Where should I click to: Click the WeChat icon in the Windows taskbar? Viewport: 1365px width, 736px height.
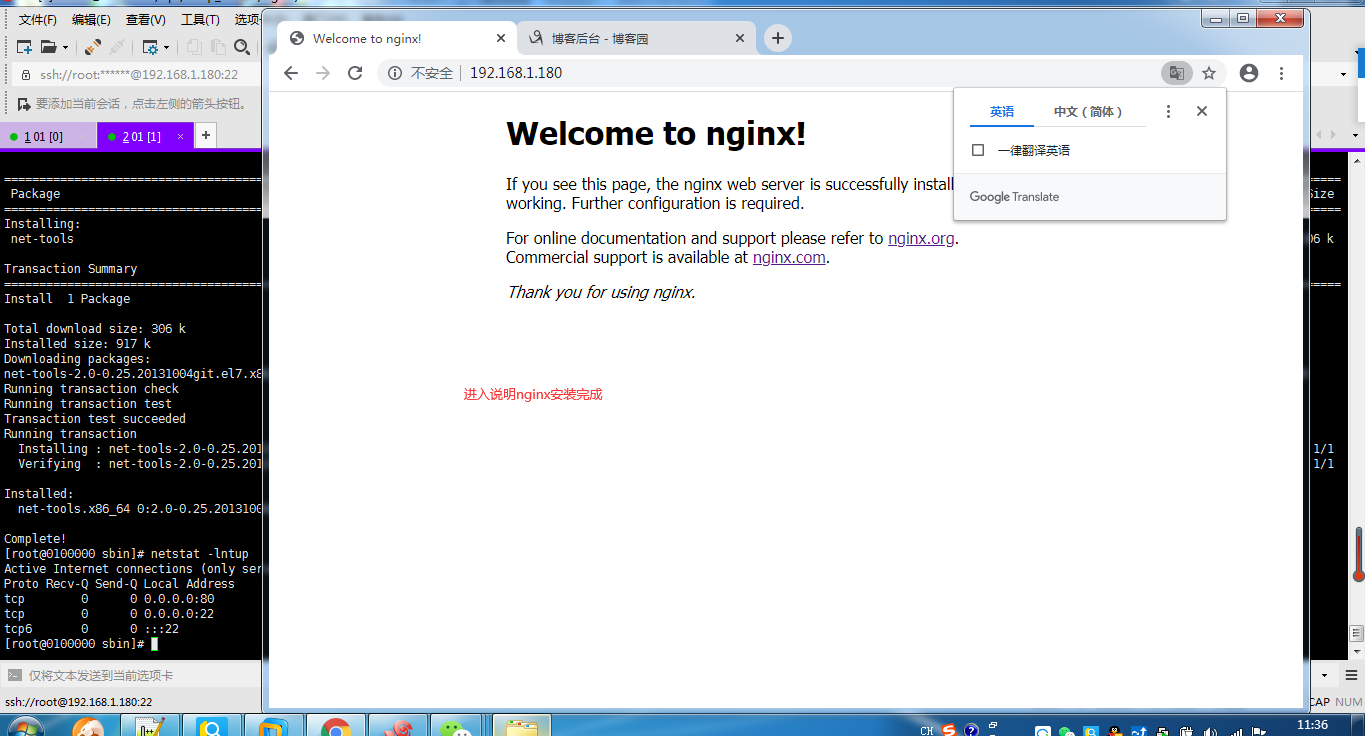click(x=456, y=727)
